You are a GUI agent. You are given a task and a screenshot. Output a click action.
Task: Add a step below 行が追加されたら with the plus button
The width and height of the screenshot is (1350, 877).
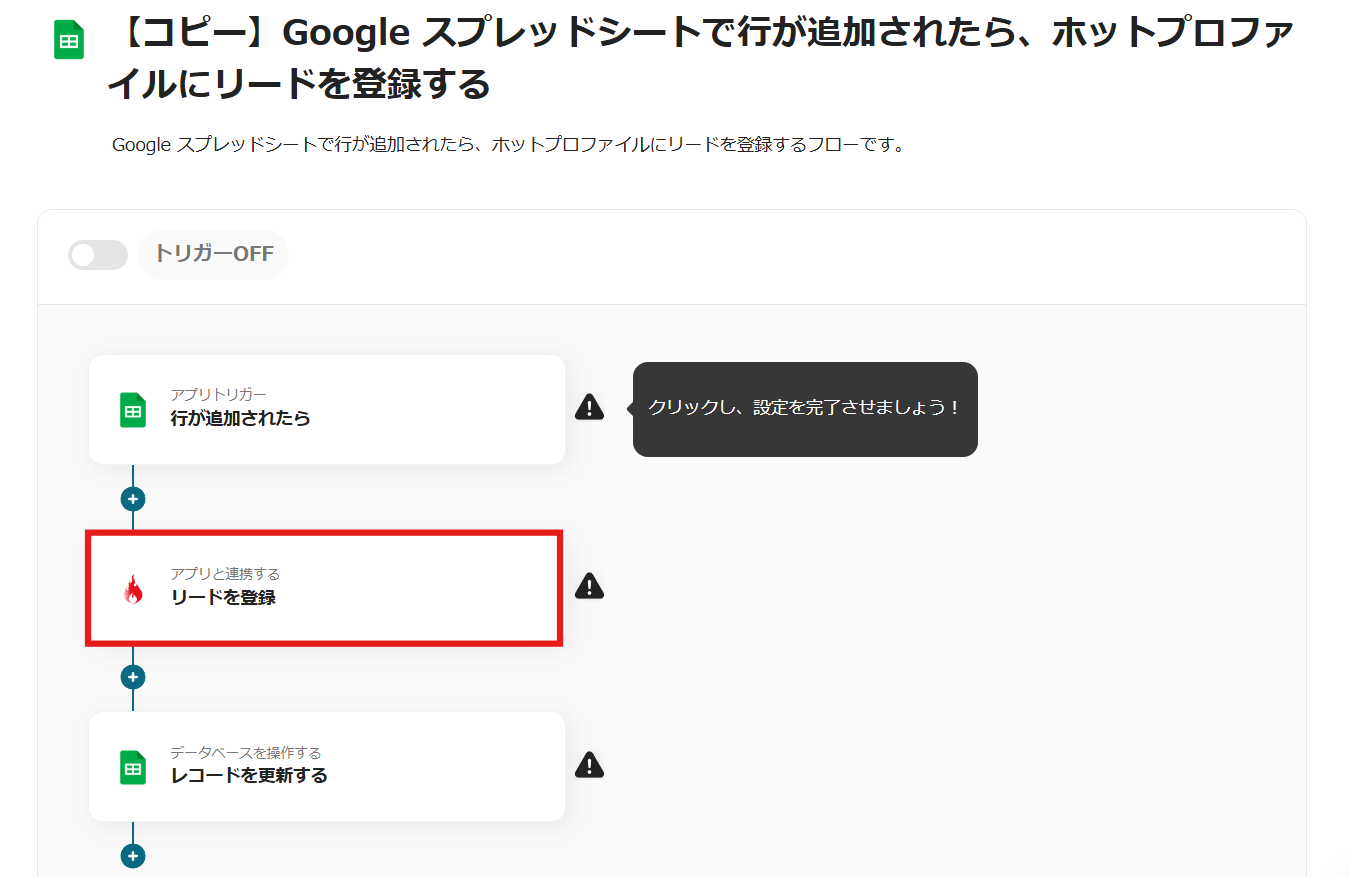133,499
